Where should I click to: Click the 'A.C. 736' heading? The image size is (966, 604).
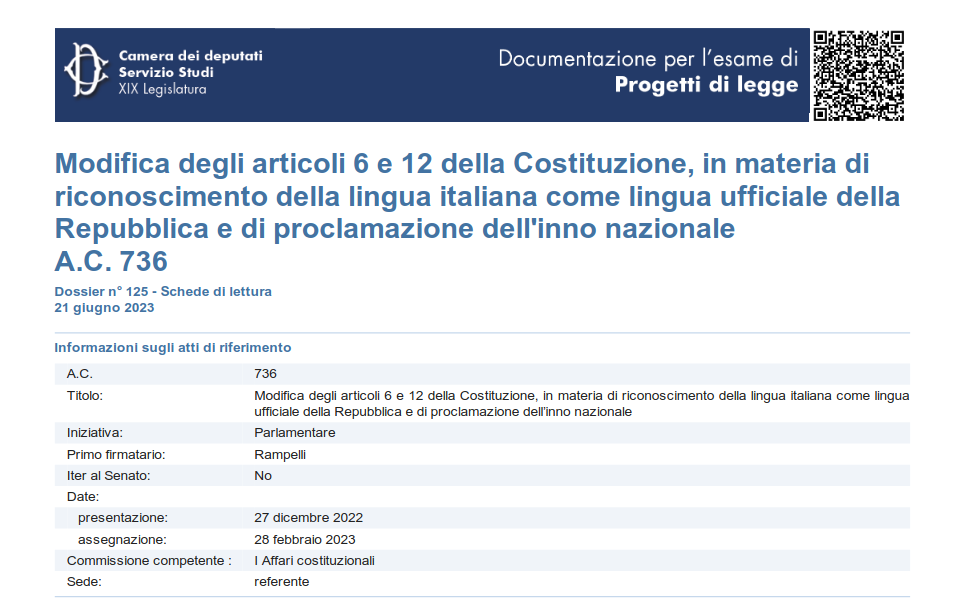(111, 261)
